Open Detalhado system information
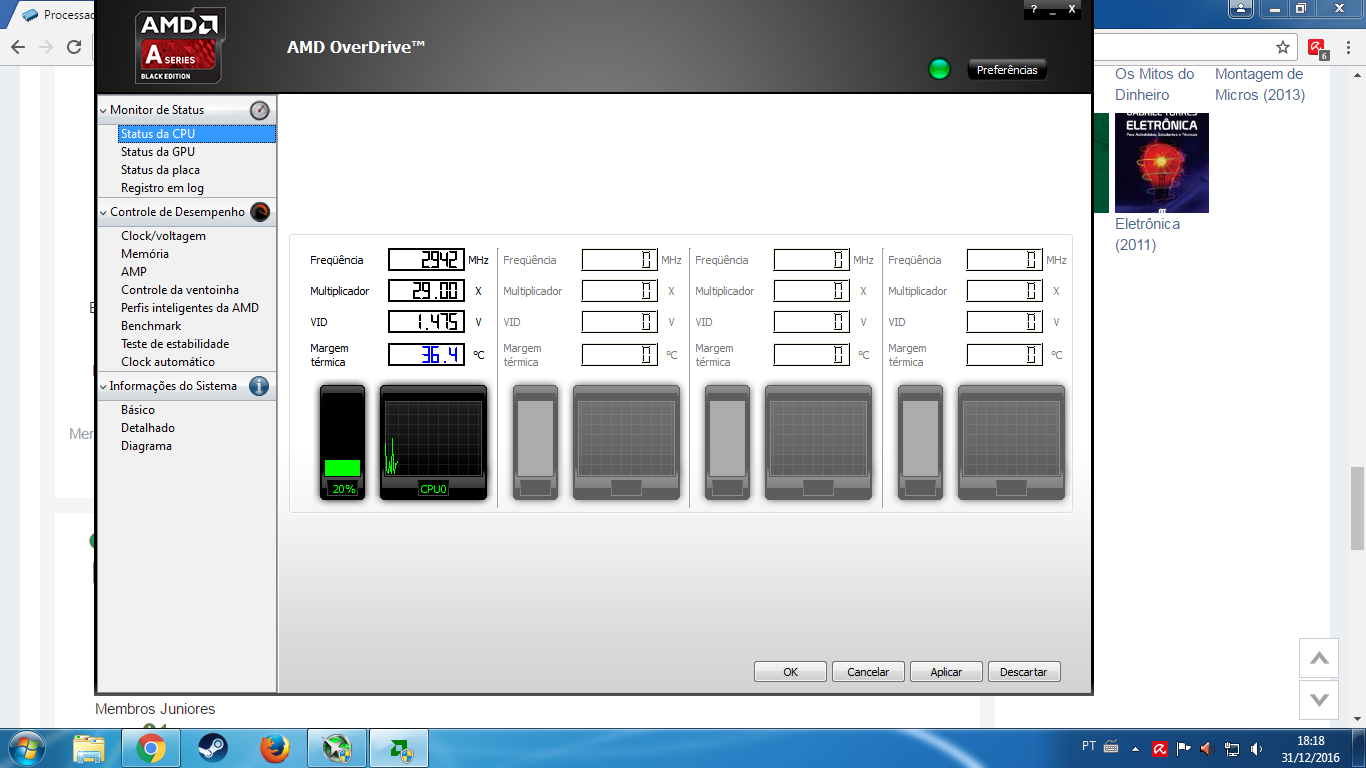 (148, 428)
